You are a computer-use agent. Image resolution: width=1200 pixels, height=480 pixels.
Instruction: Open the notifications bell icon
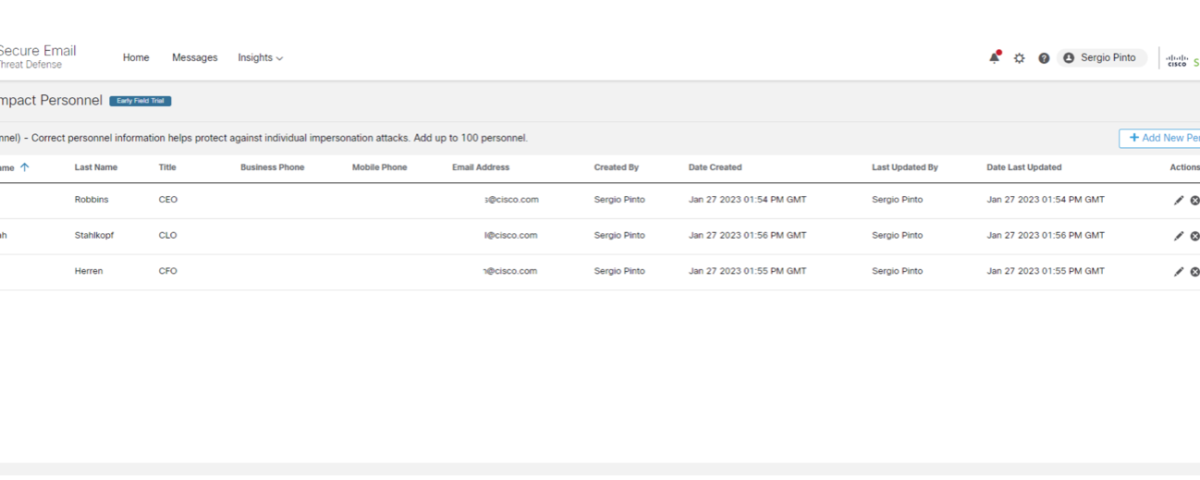pos(994,58)
